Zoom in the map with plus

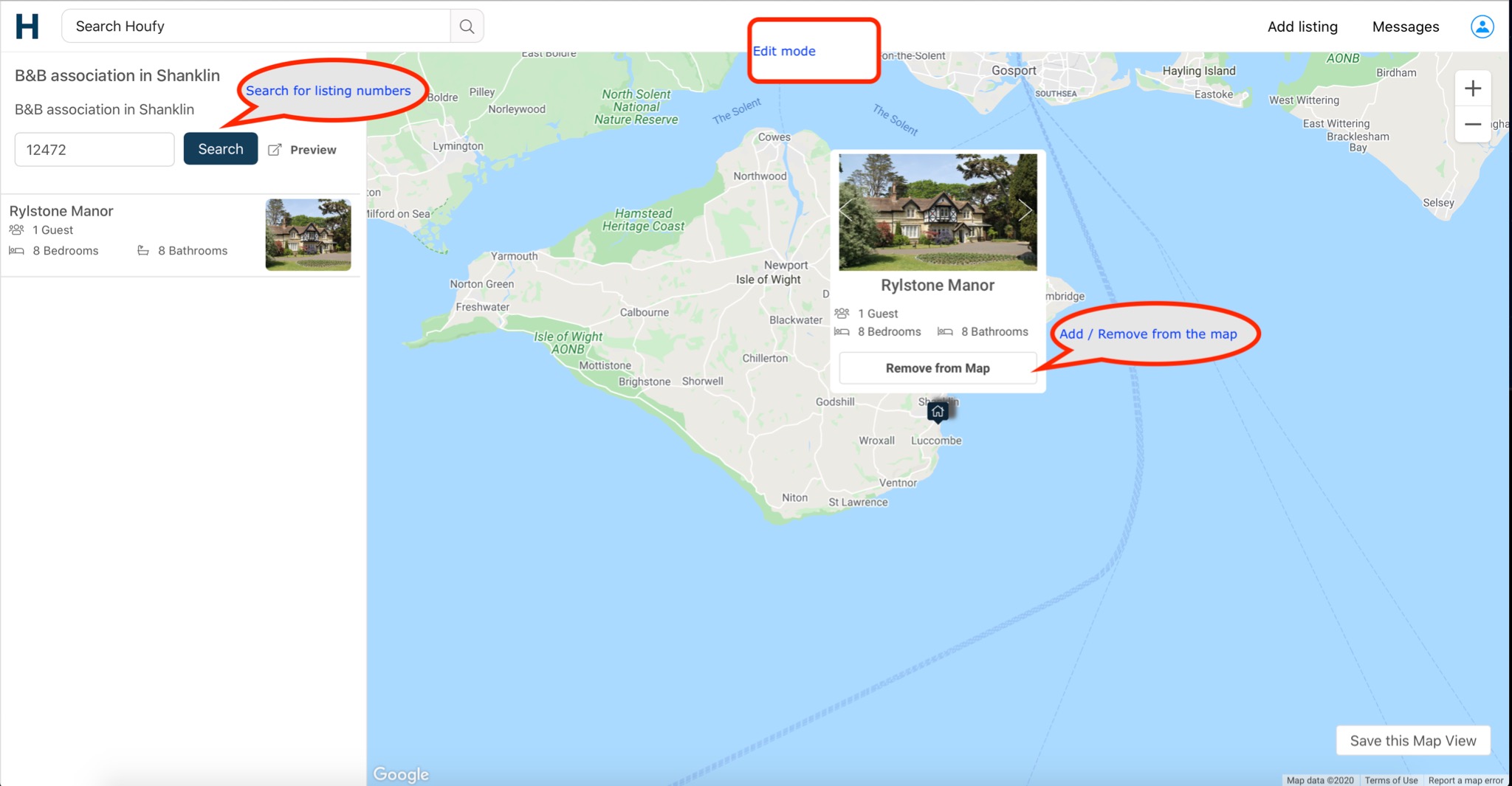click(x=1473, y=89)
